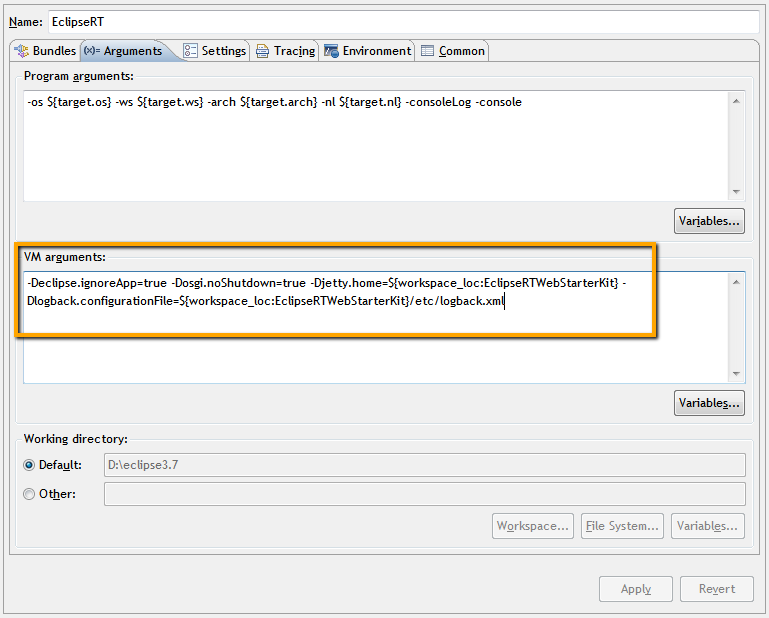The width and height of the screenshot is (769, 618).
Task: Click inside the VM arguments text area
Action: (376, 327)
